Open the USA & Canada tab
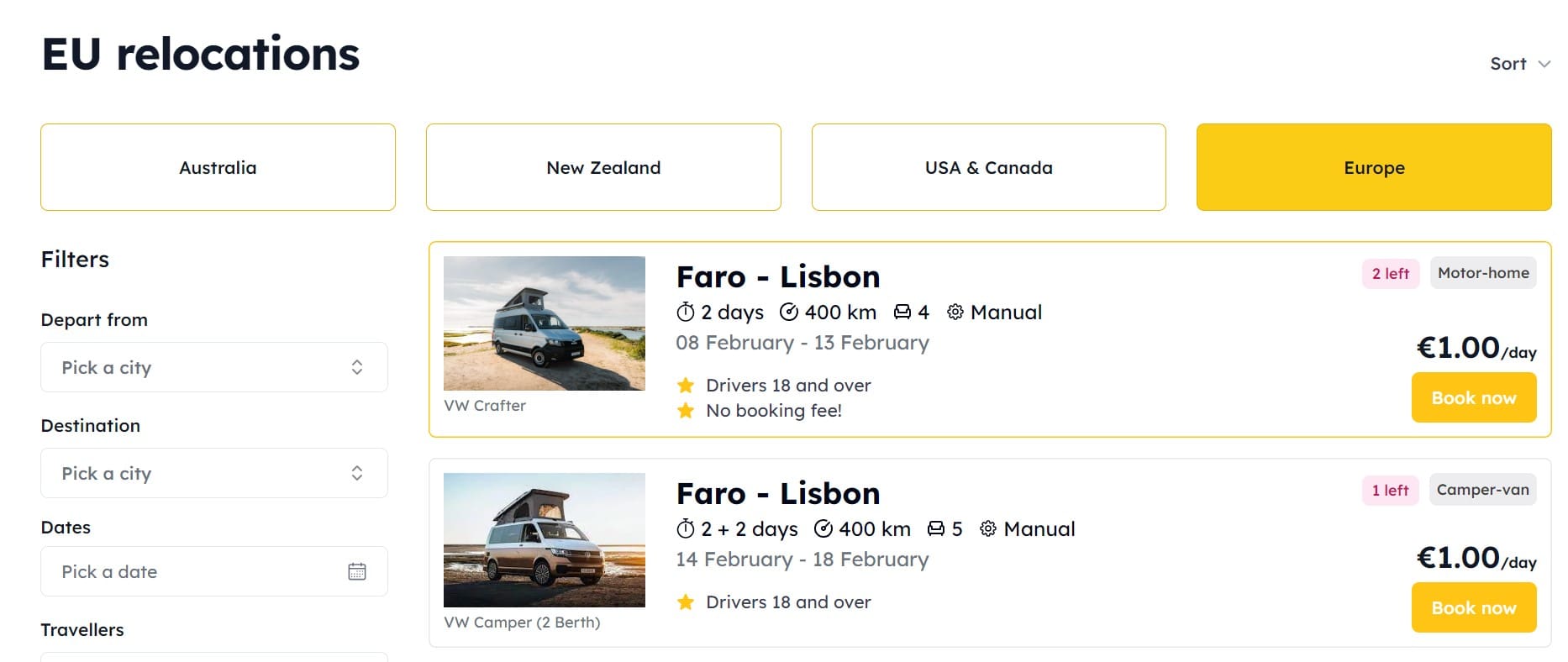 coord(988,167)
